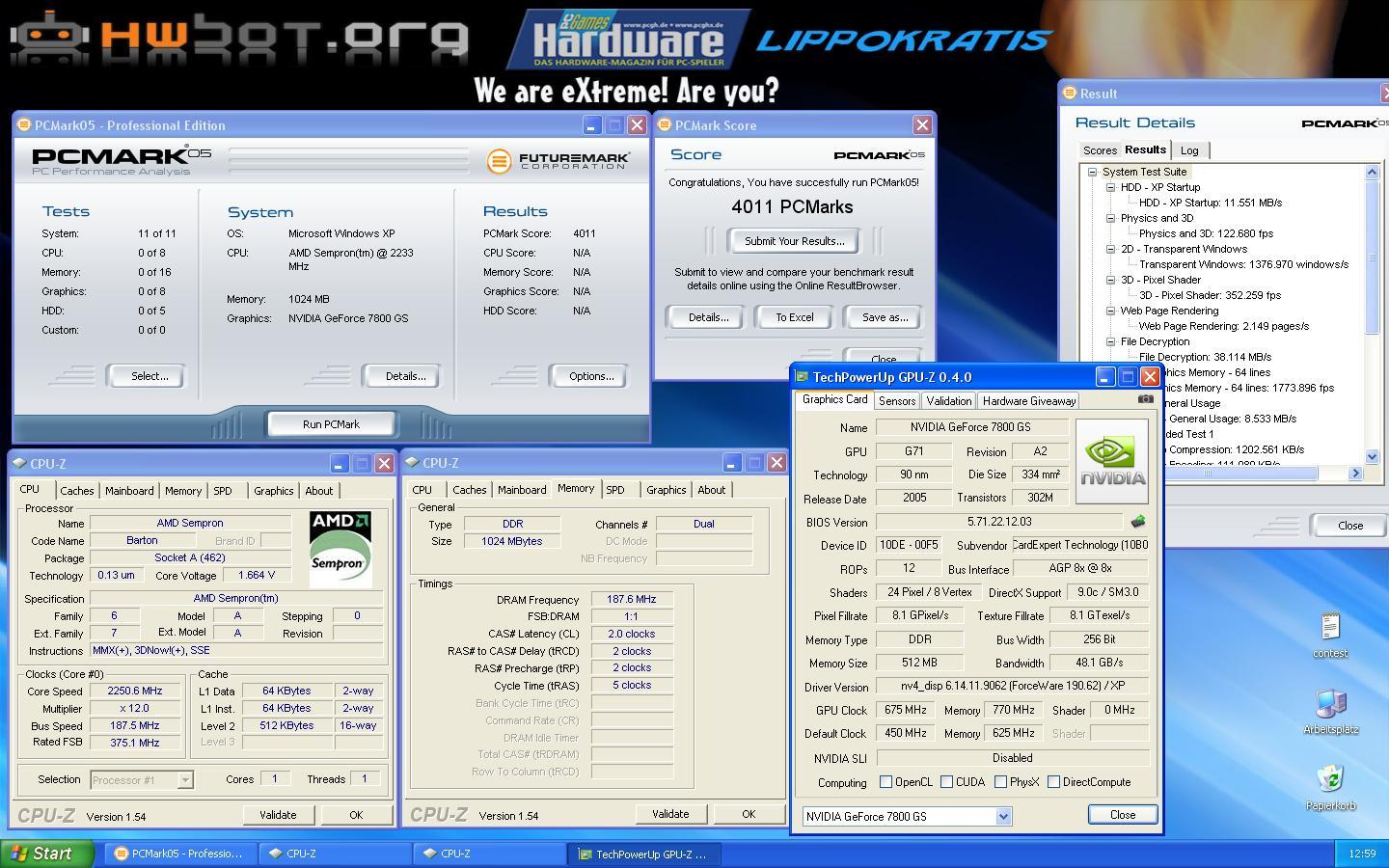Open the Arbeitsplatz desktop icon

pyautogui.click(x=1330, y=712)
